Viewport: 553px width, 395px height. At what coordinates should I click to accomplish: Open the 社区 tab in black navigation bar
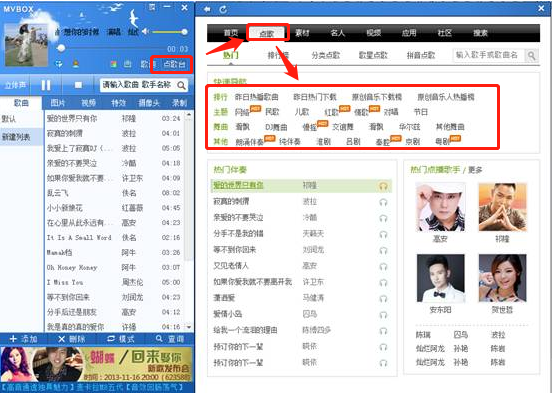(445, 33)
